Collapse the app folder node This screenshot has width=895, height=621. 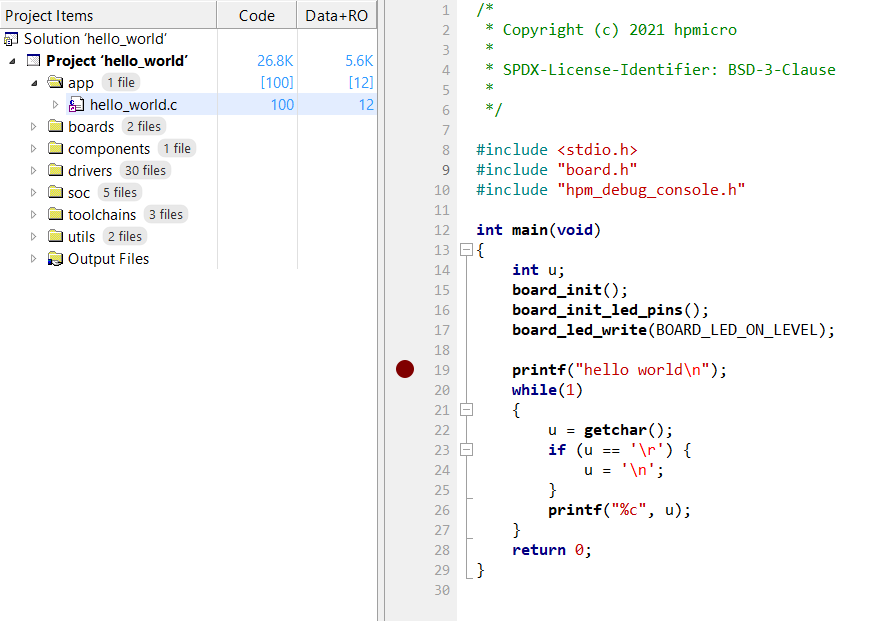[34, 83]
